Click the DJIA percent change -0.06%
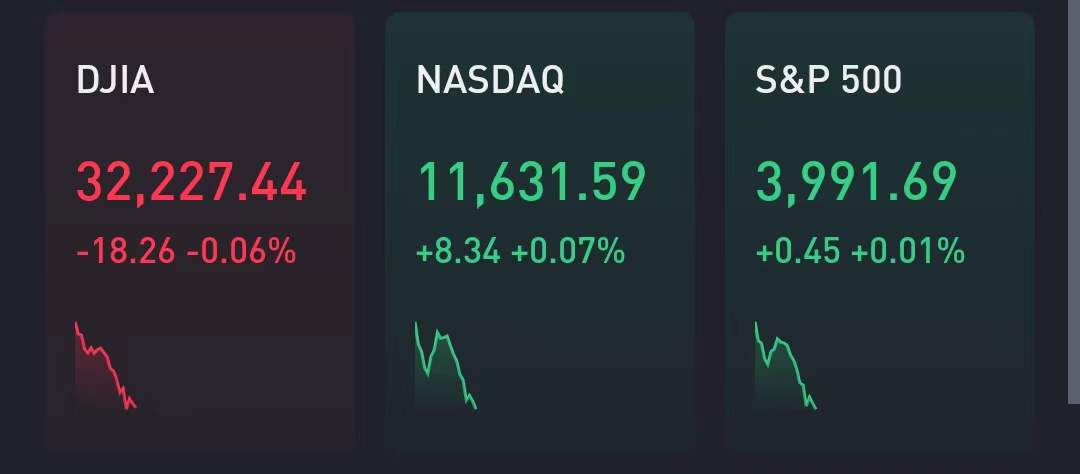1080x474 pixels. pyautogui.click(x=241, y=251)
